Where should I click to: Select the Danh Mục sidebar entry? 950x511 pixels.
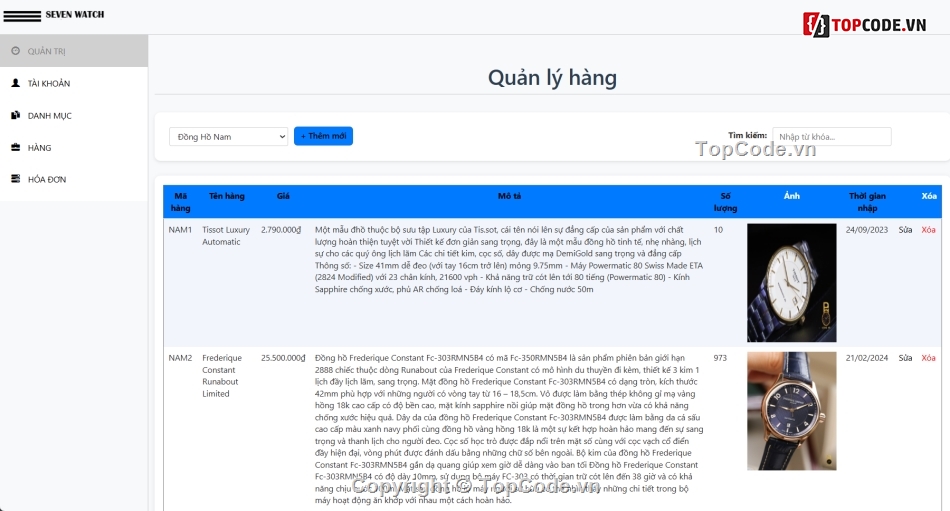(49, 116)
